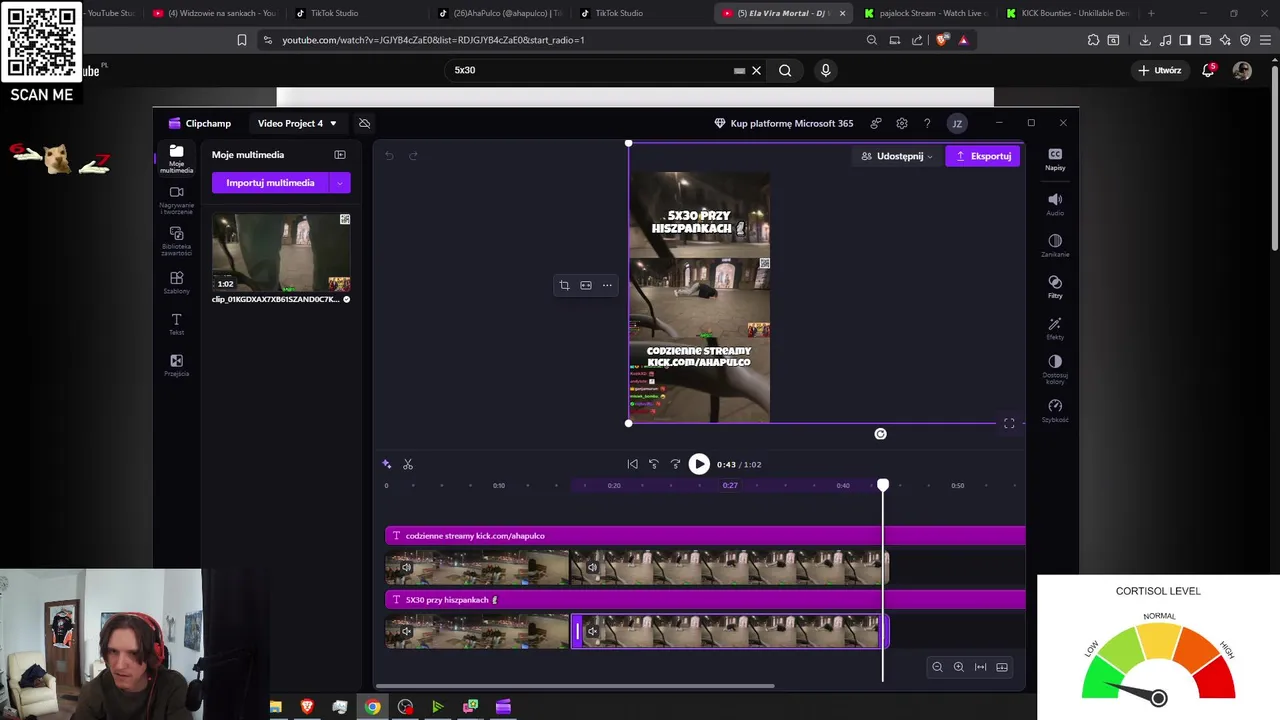The height and width of the screenshot is (720, 1280).
Task: Open Brave browser from taskbar
Action: point(307,707)
